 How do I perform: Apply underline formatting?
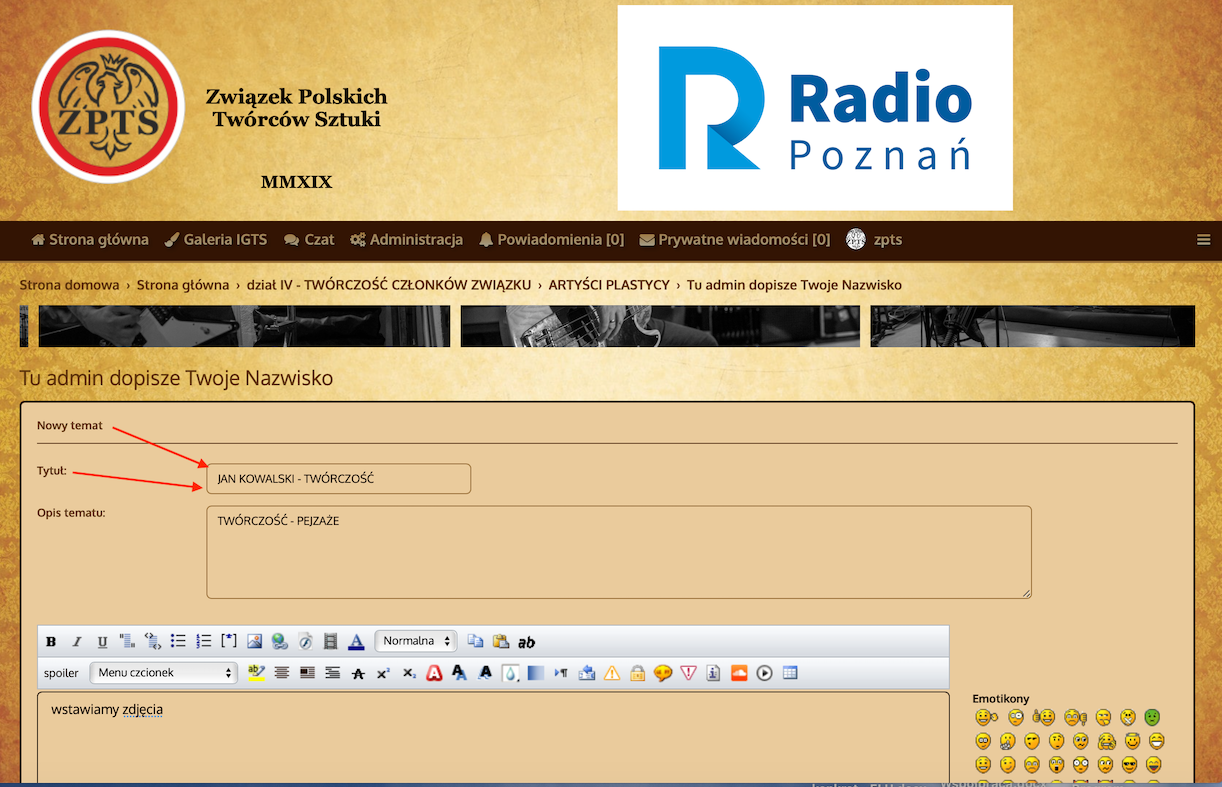coord(102,642)
